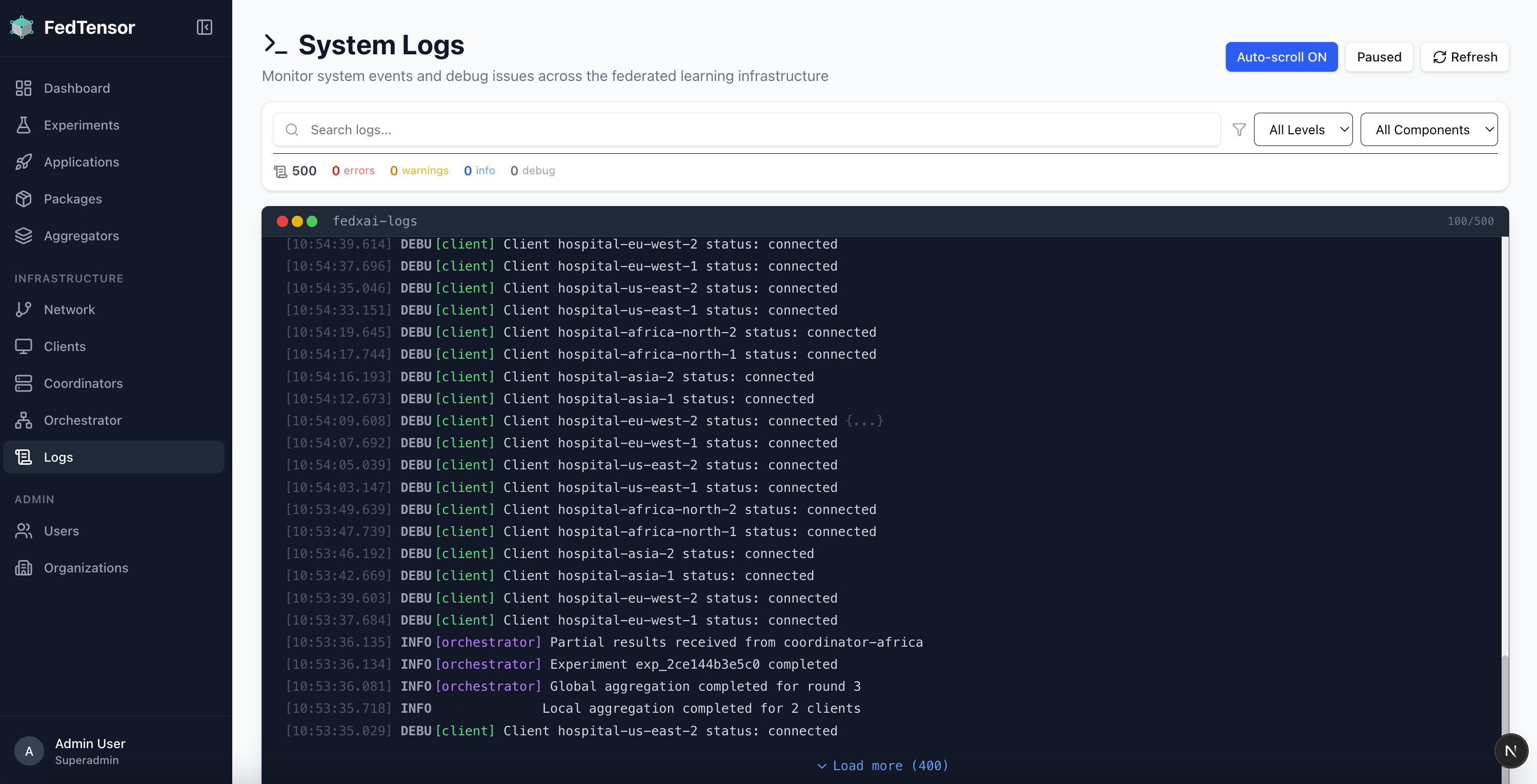Click the Search logs input field
The height and width of the screenshot is (784, 1537).
coord(746,129)
